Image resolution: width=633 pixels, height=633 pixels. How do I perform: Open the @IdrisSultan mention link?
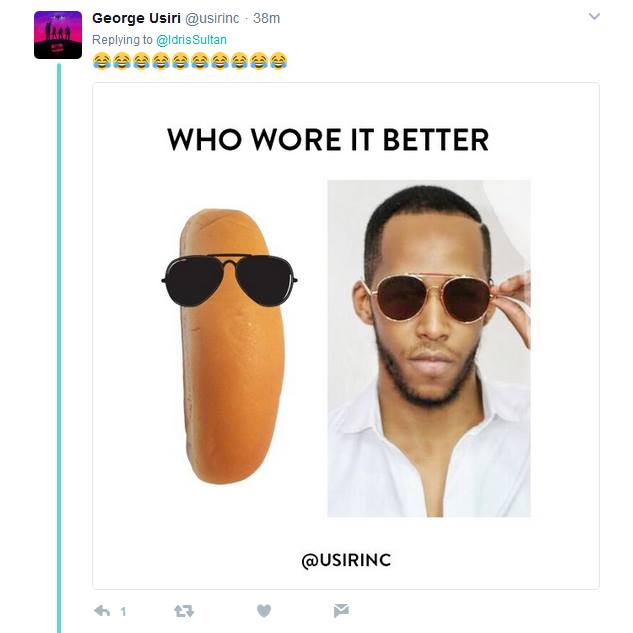click(191, 40)
